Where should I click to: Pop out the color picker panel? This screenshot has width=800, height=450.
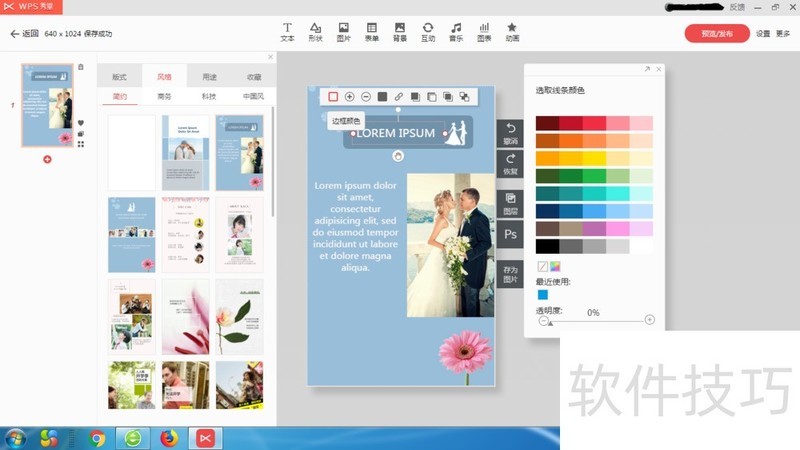coord(647,69)
